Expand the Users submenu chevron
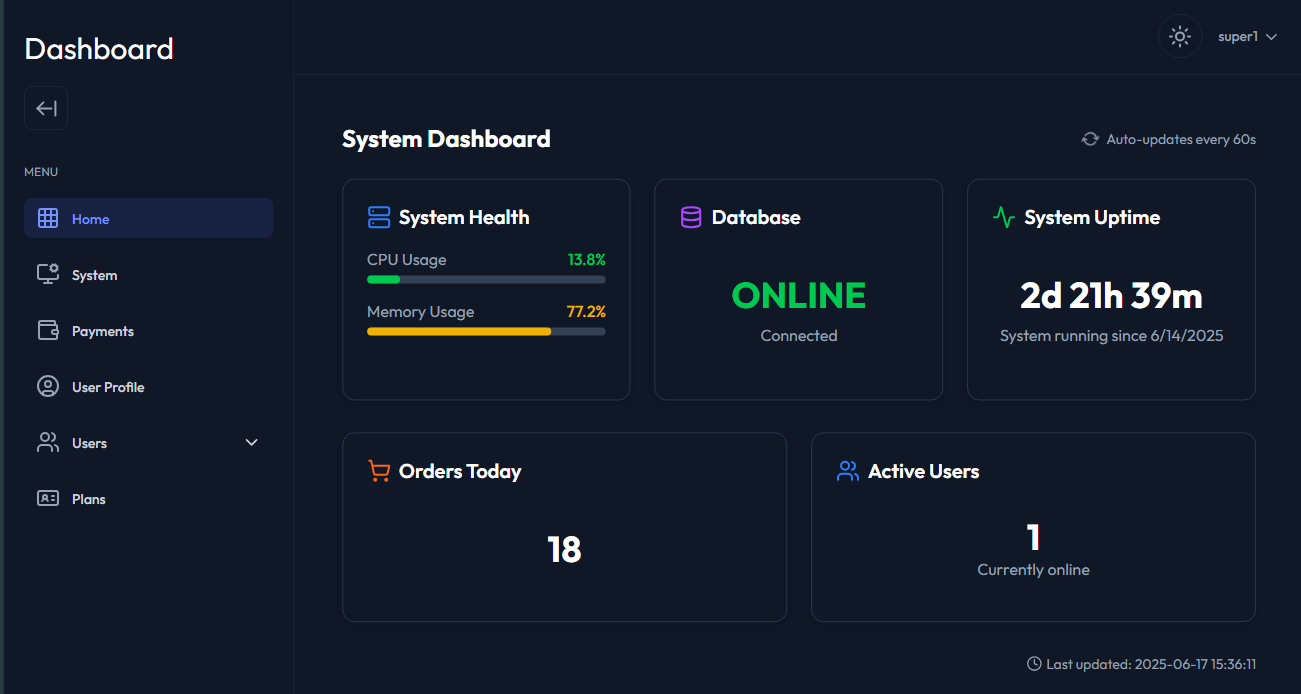This screenshot has width=1301, height=694. click(252, 442)
